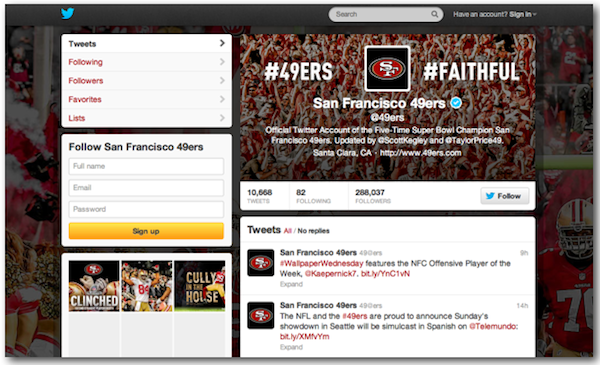View the 82 following count
This screenshot has width=600, height=365.
(x=313, y=196)
